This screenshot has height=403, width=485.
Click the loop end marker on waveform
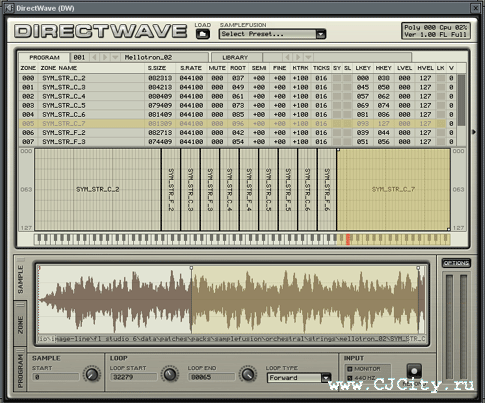click(418, 268)
